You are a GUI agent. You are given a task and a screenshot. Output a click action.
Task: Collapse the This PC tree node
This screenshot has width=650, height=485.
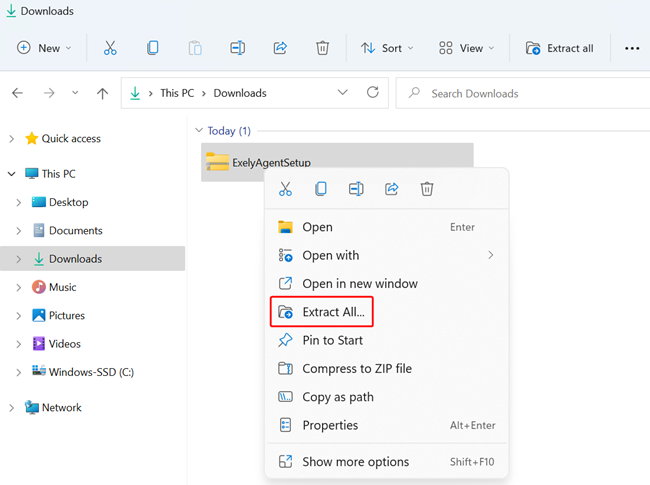[12, 174]
